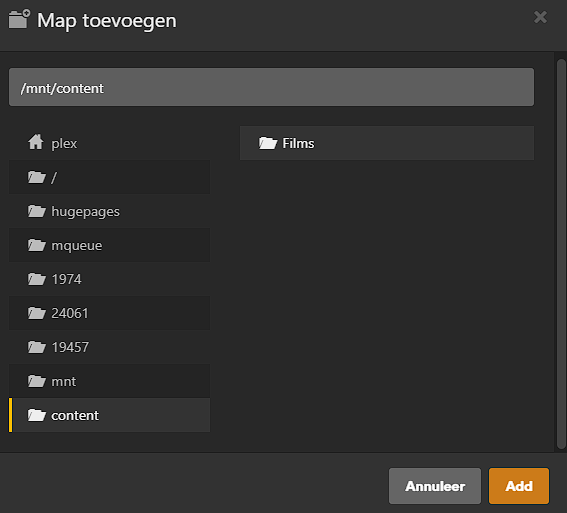Click the folder icon next to 24061
Screen dimensions: 567x513
click(37, 313)
